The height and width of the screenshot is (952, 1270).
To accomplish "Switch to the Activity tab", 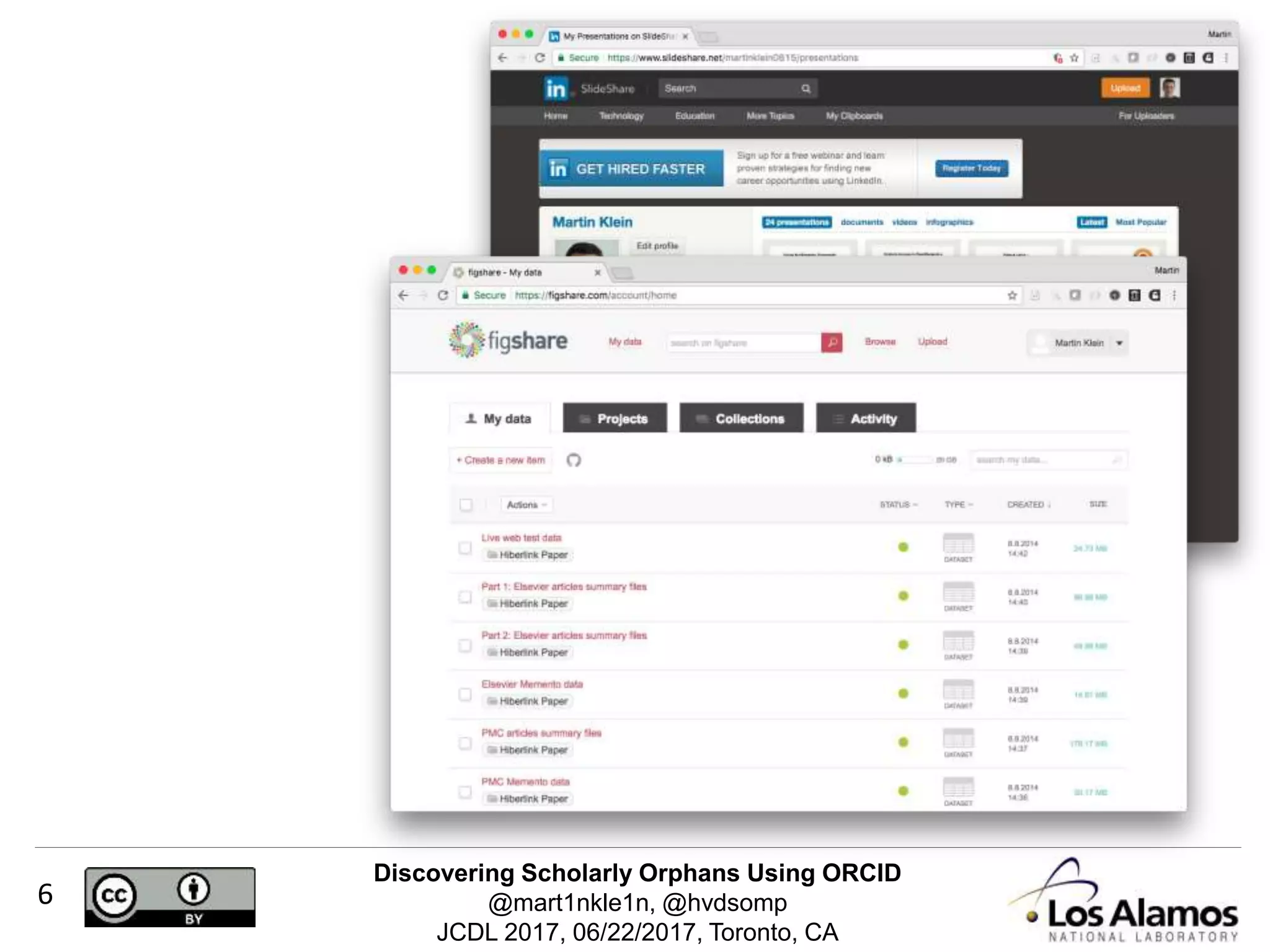I will coord(866,418).
